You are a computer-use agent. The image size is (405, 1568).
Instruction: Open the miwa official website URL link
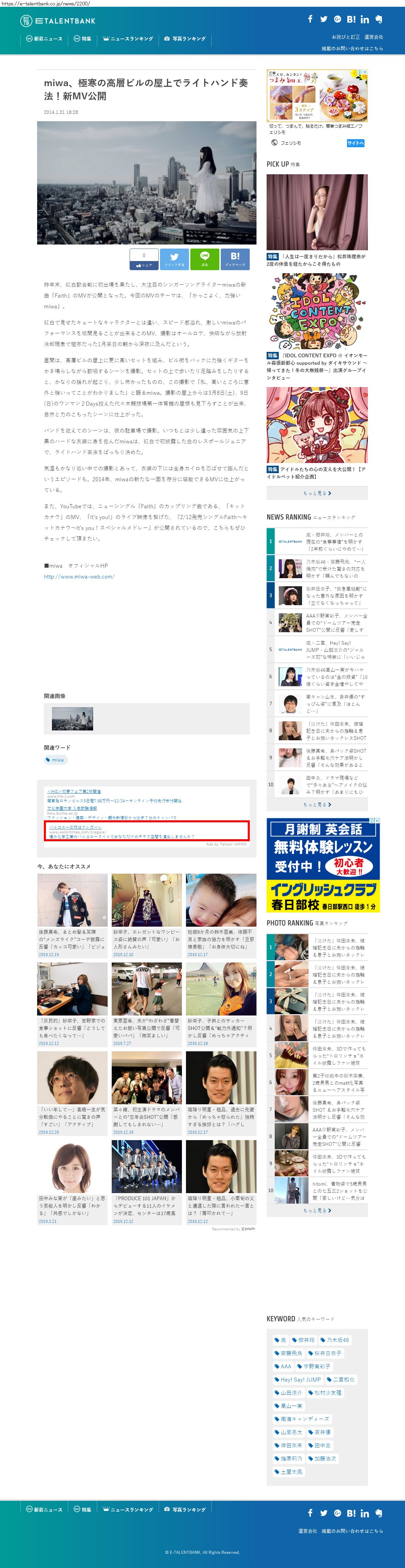point(79,576)
